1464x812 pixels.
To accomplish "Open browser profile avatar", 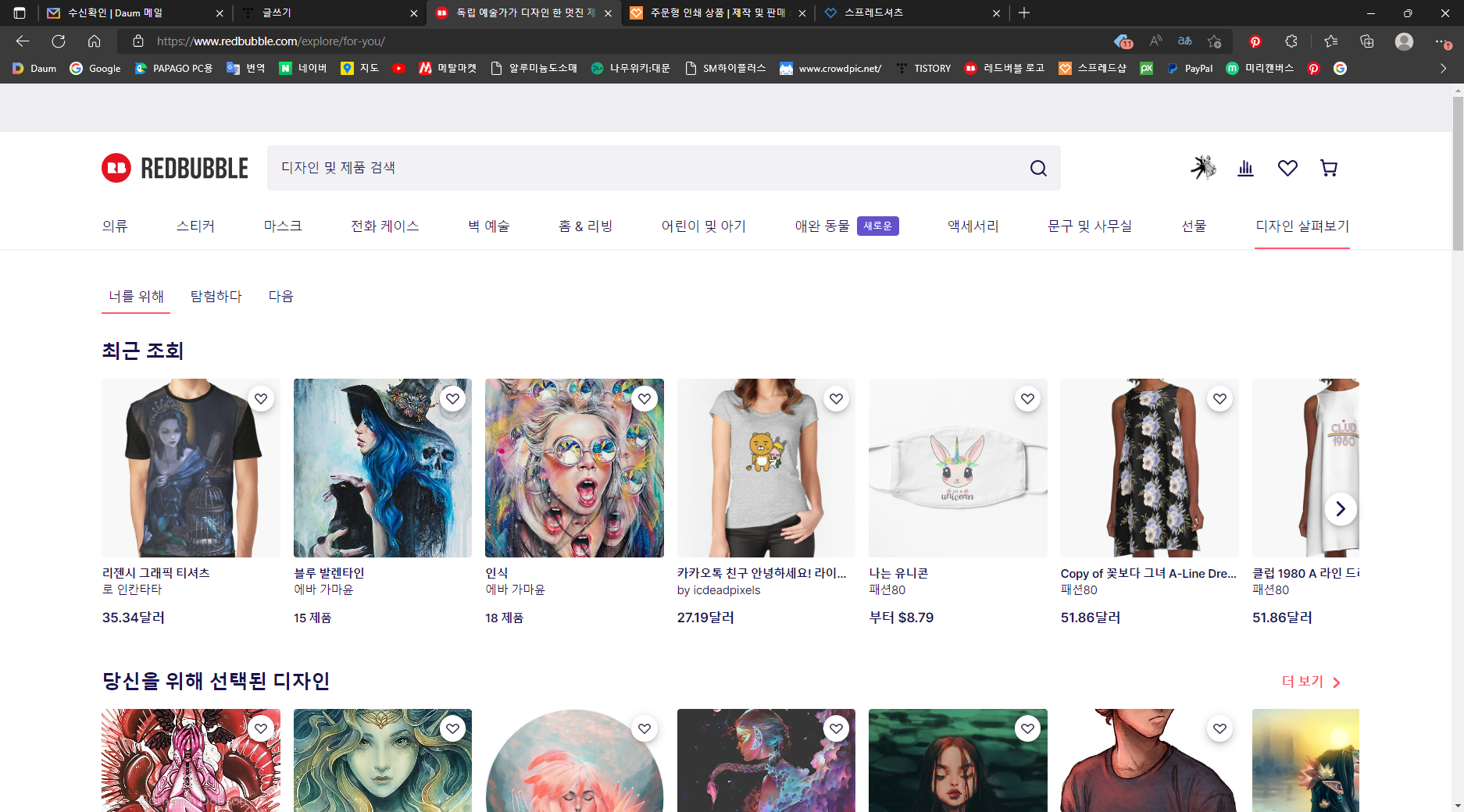I will [x=1404, y=41].
